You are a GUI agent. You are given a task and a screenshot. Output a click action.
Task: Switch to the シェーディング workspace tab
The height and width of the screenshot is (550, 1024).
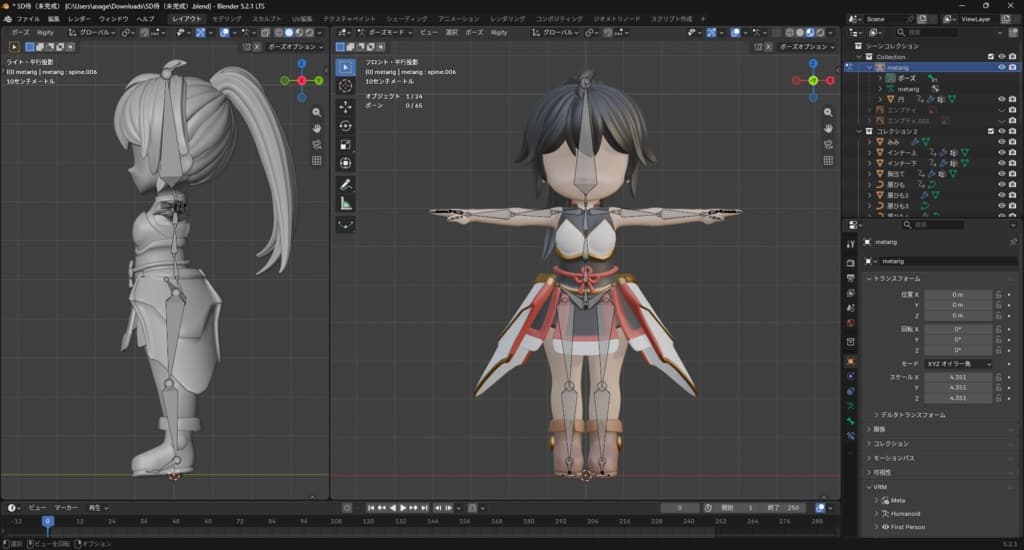pyautogui.click(x=406, y=19)
